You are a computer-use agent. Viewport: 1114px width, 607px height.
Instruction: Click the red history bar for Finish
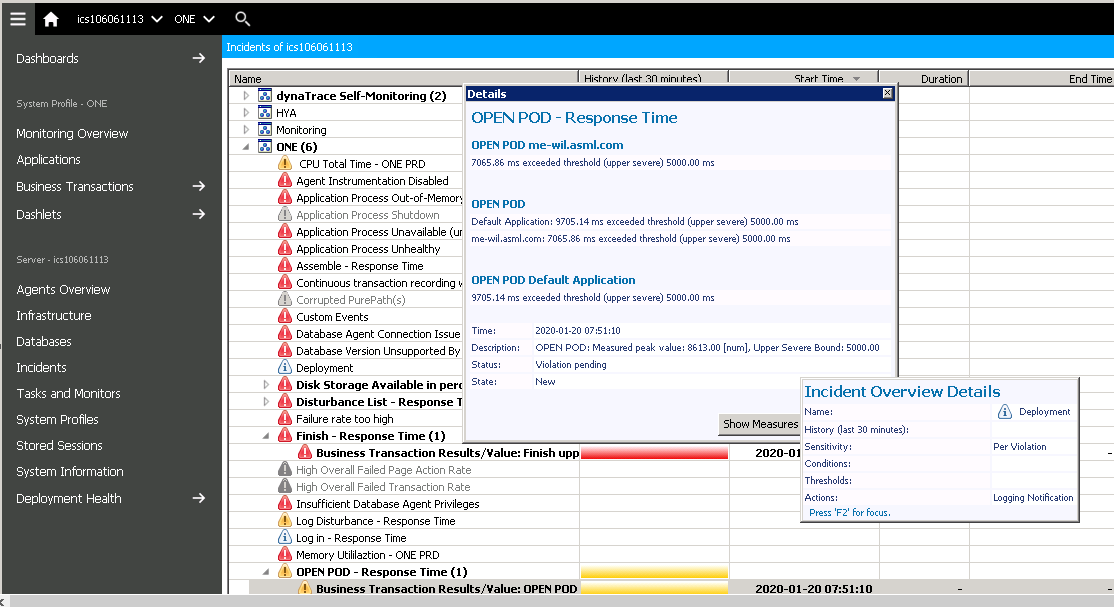pyautogui.click(x=654, y=453)
